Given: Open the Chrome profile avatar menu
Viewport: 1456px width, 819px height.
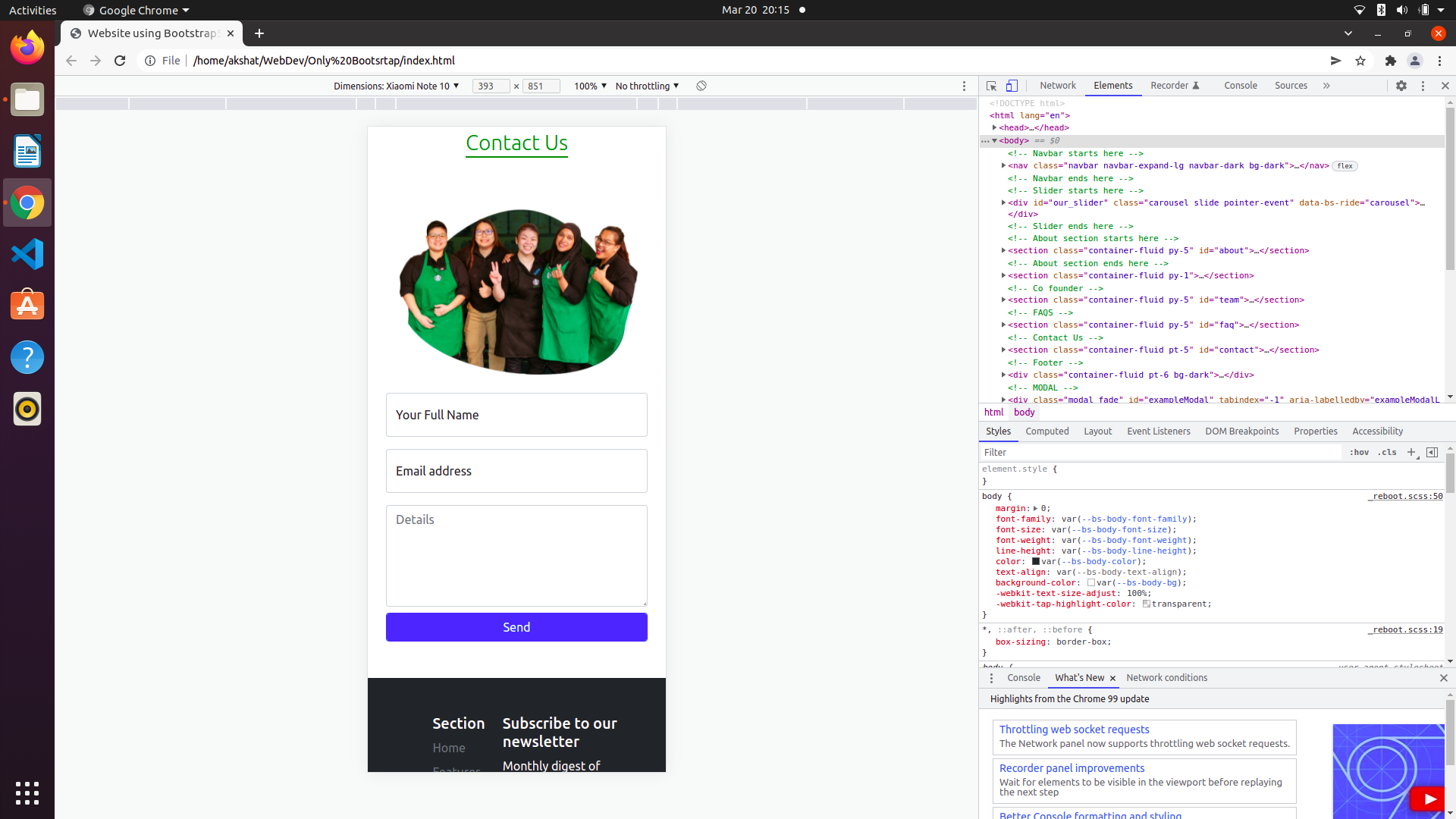Looking at the screenshot, I should [1415, 61].
